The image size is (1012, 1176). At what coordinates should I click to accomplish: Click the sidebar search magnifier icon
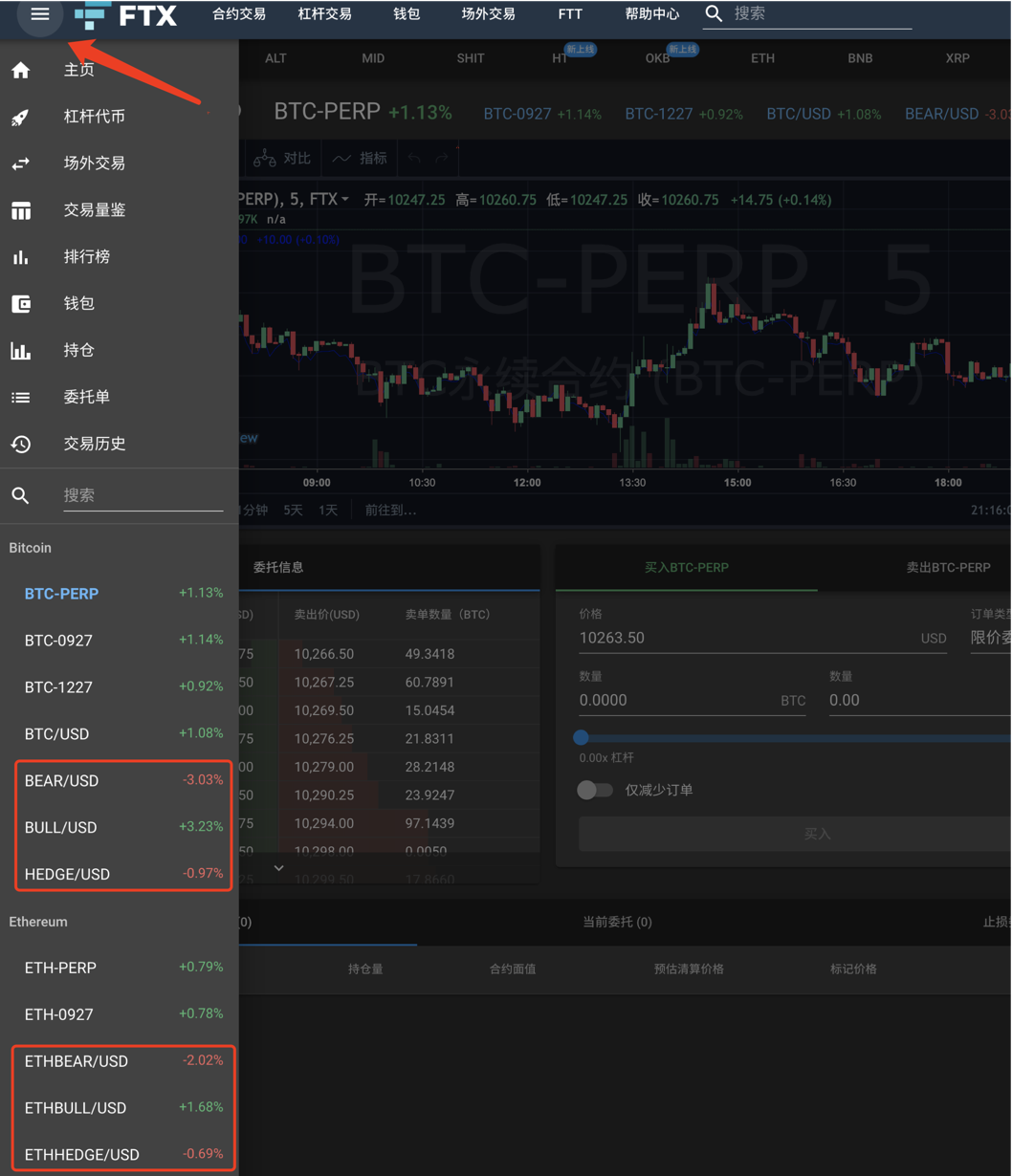[21, 495]
